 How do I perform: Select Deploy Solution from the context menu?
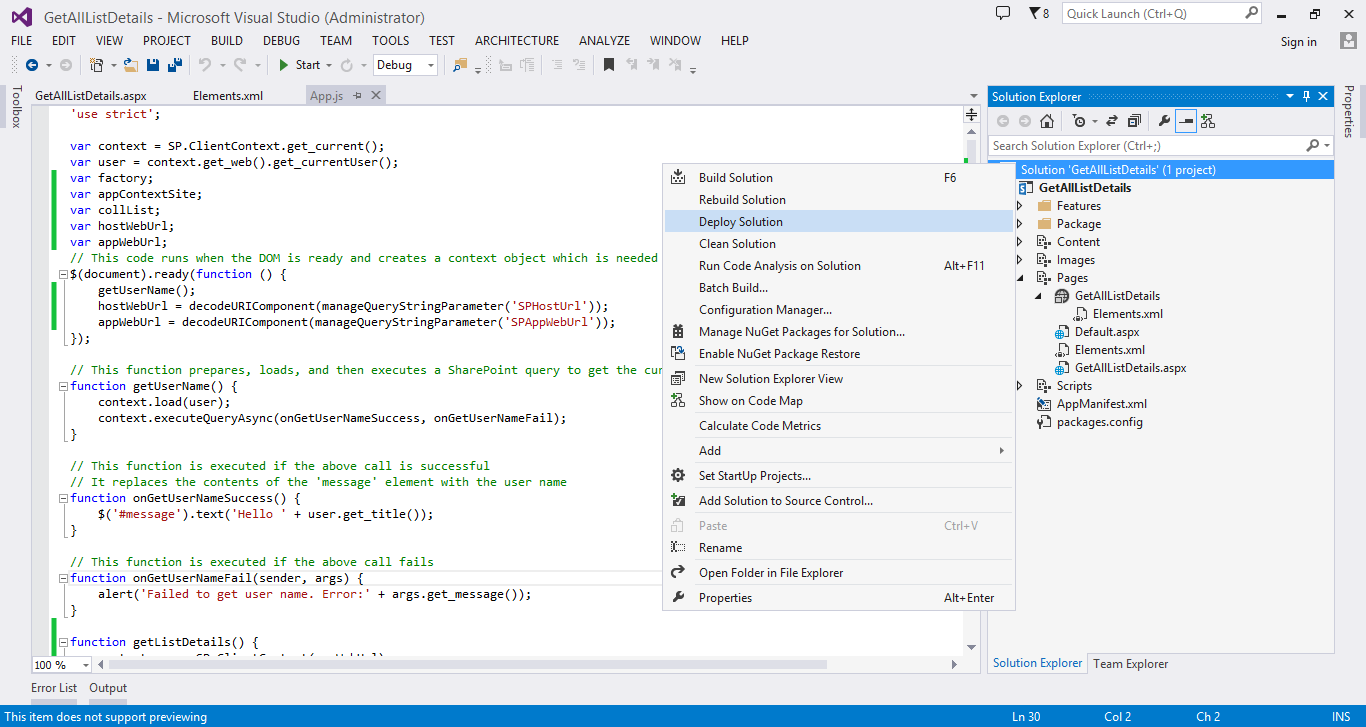click(840, 222)
